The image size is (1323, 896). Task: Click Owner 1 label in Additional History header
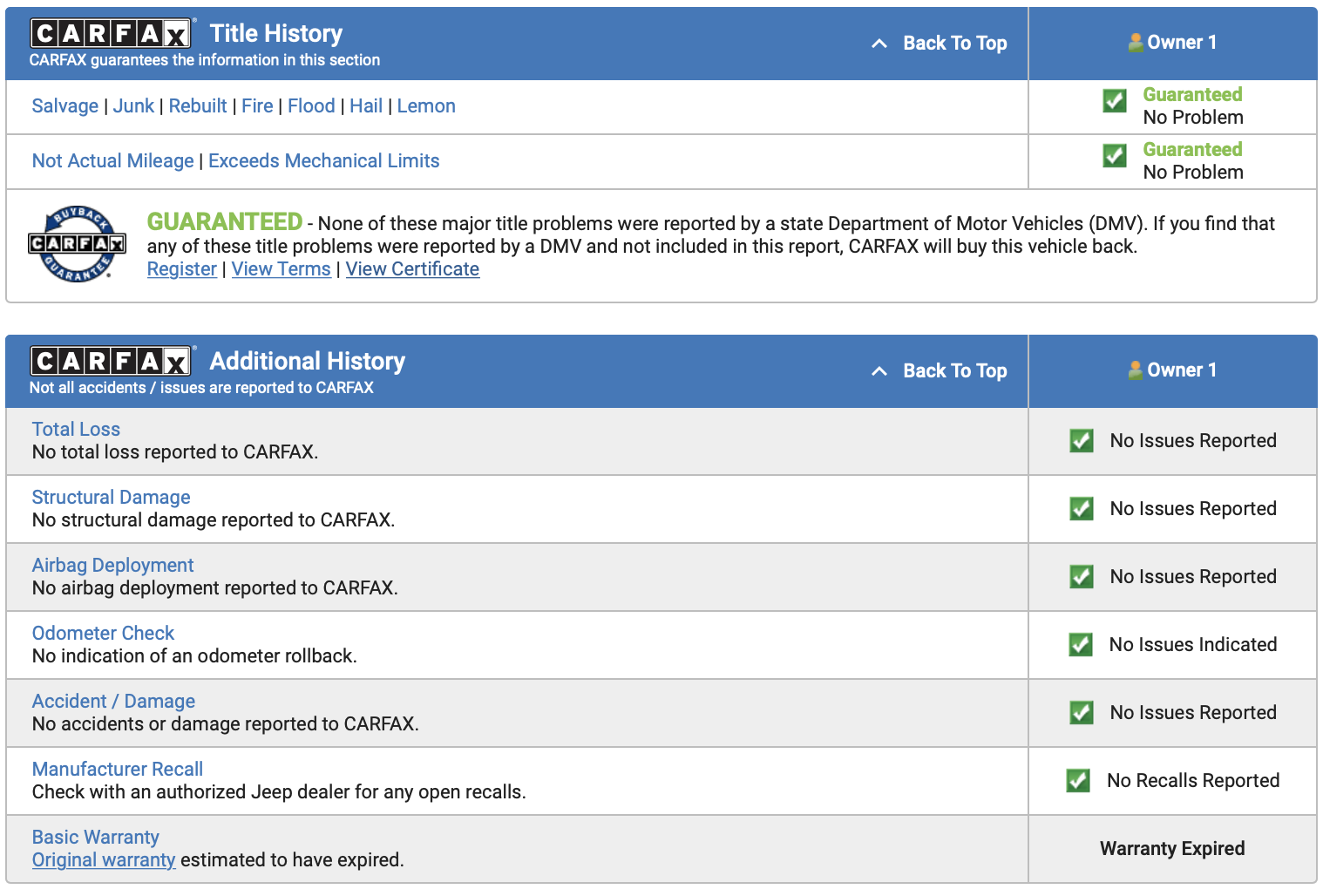click(1182, 370)
